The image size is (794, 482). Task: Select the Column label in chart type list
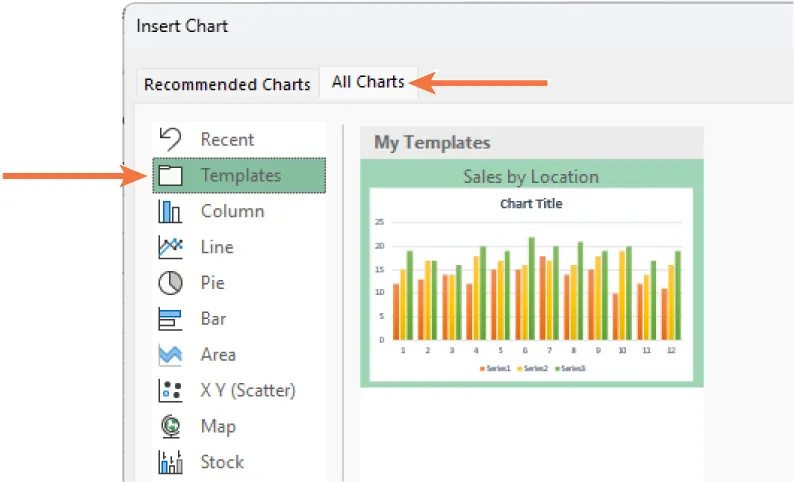(232, 212)
